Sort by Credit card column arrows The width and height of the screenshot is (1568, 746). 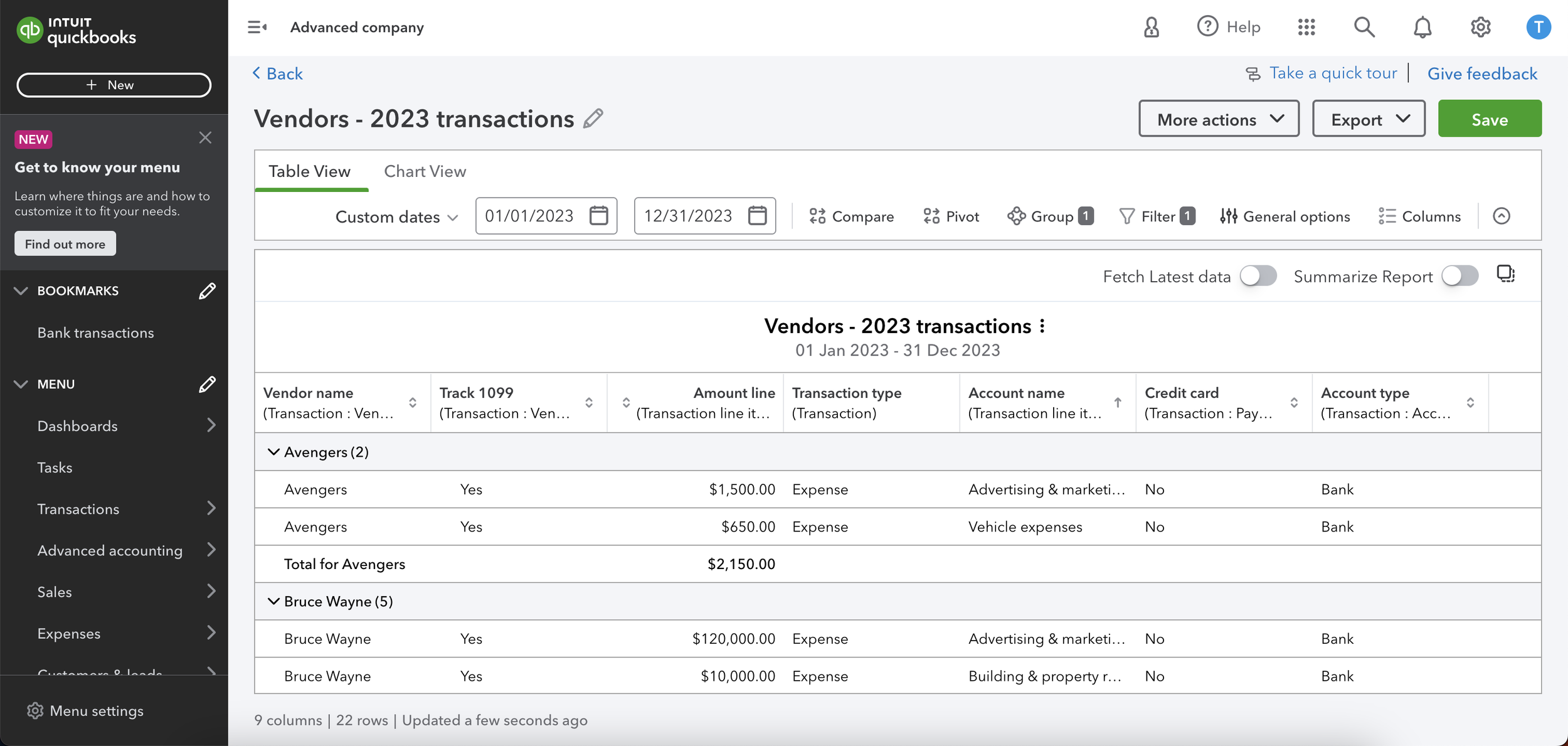tap(1294, 403)
